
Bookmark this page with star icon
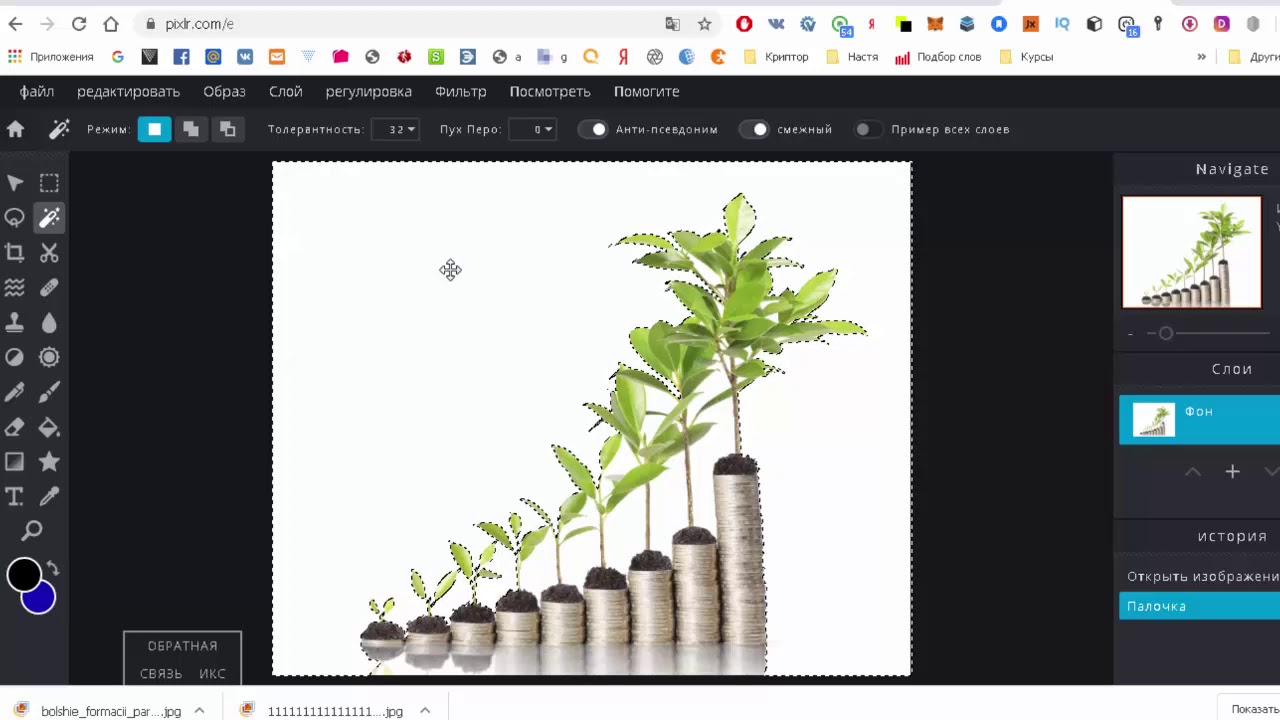click(704, 24)
